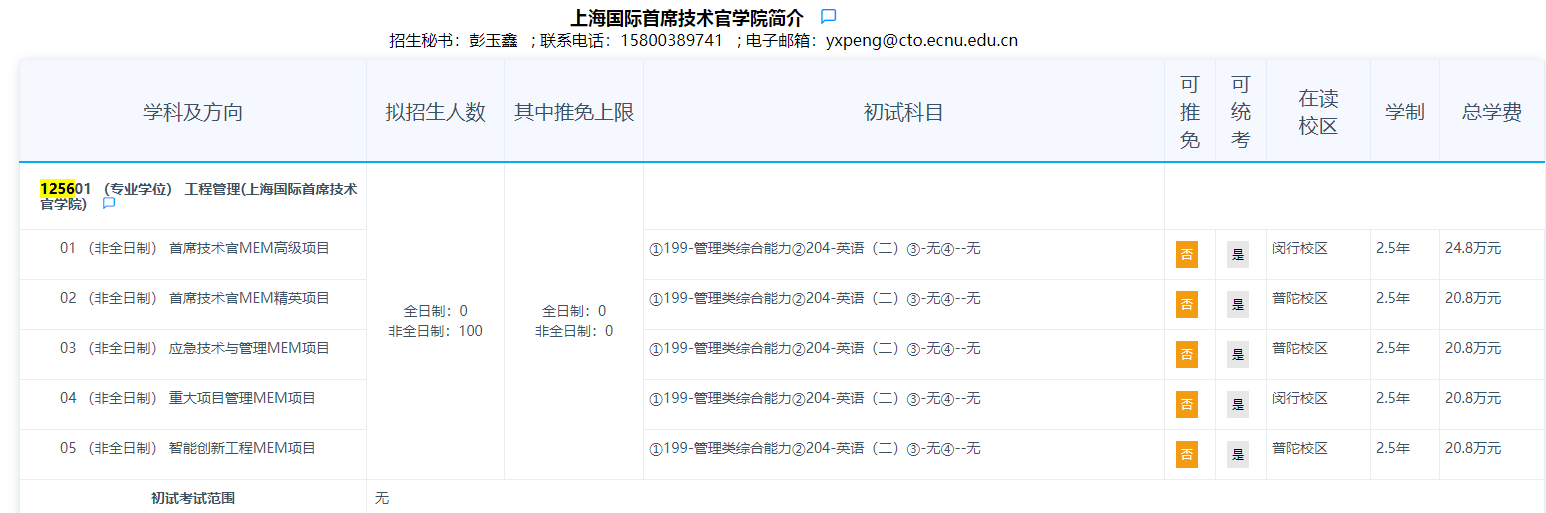The image size is (1546, 513).
Task: Open the comment icon after 工程管理 program name
Action: 109,204
